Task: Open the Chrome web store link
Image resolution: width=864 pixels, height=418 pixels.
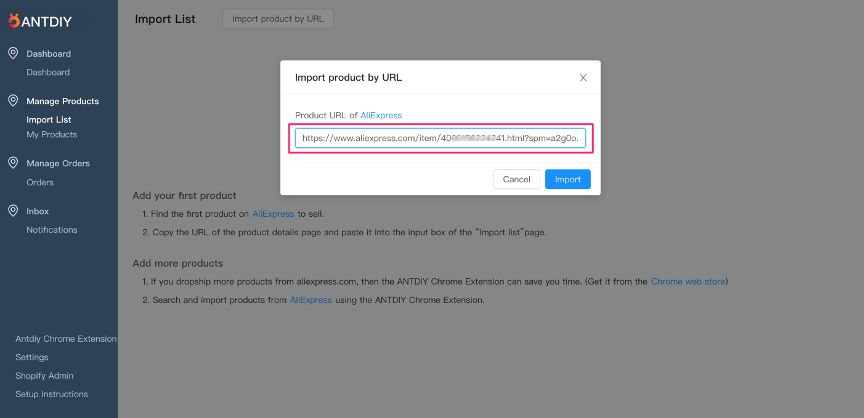Action: click(x=688, y=281)
